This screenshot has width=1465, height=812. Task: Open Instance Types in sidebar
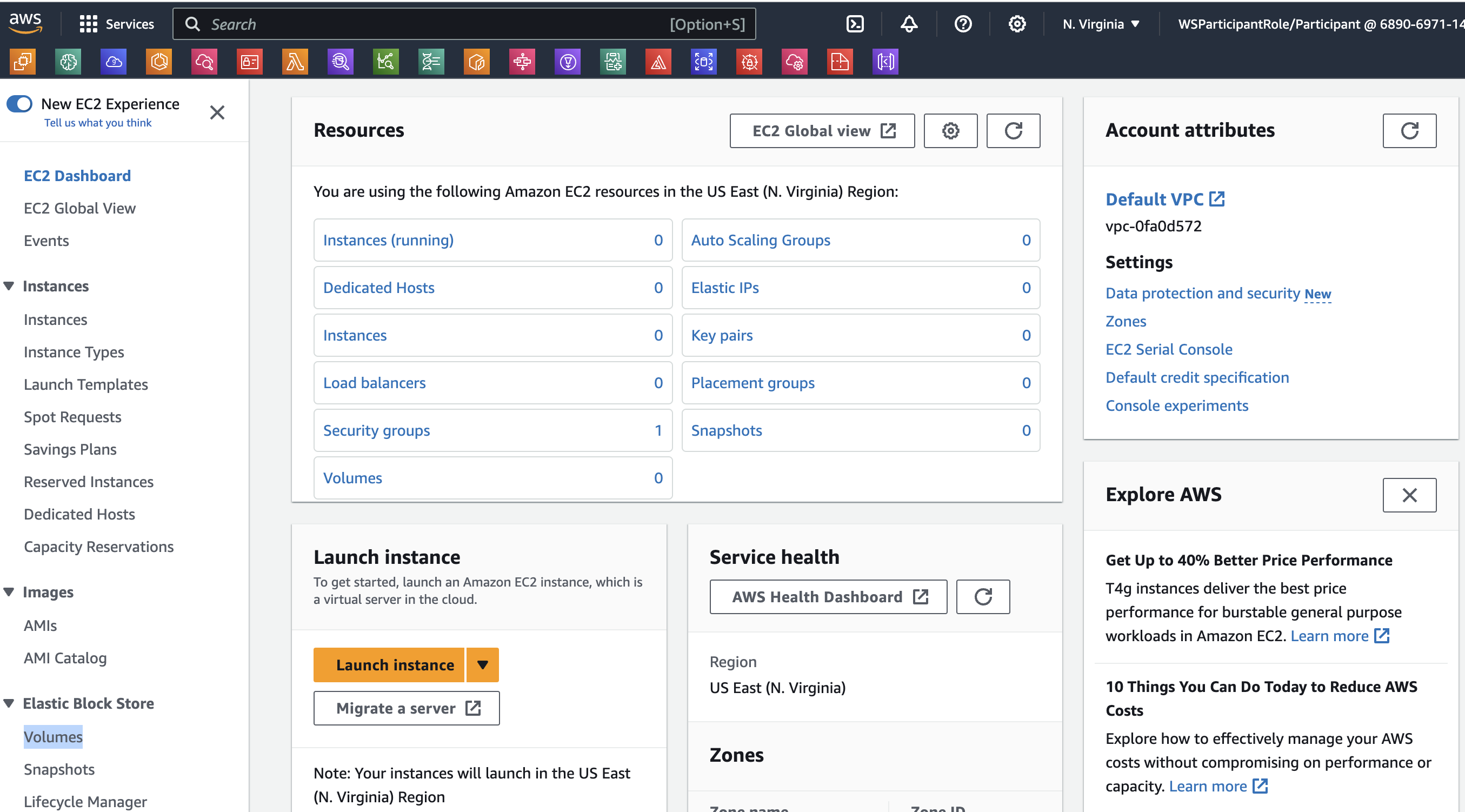click(x=74, y=352)
